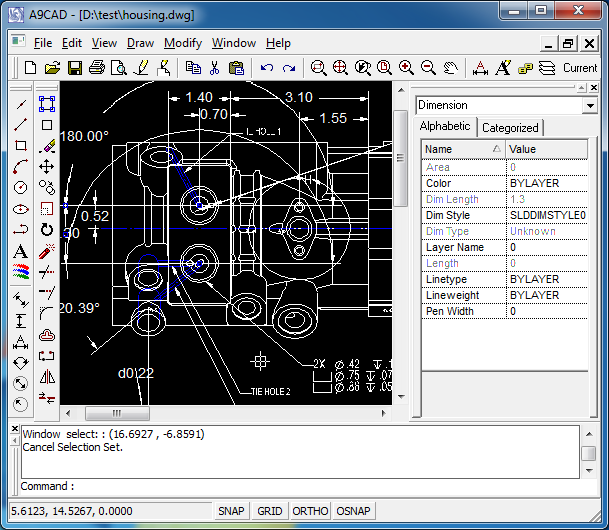Print the current drawing
Viewport: 609px width, 530px height.
point(97,68)
